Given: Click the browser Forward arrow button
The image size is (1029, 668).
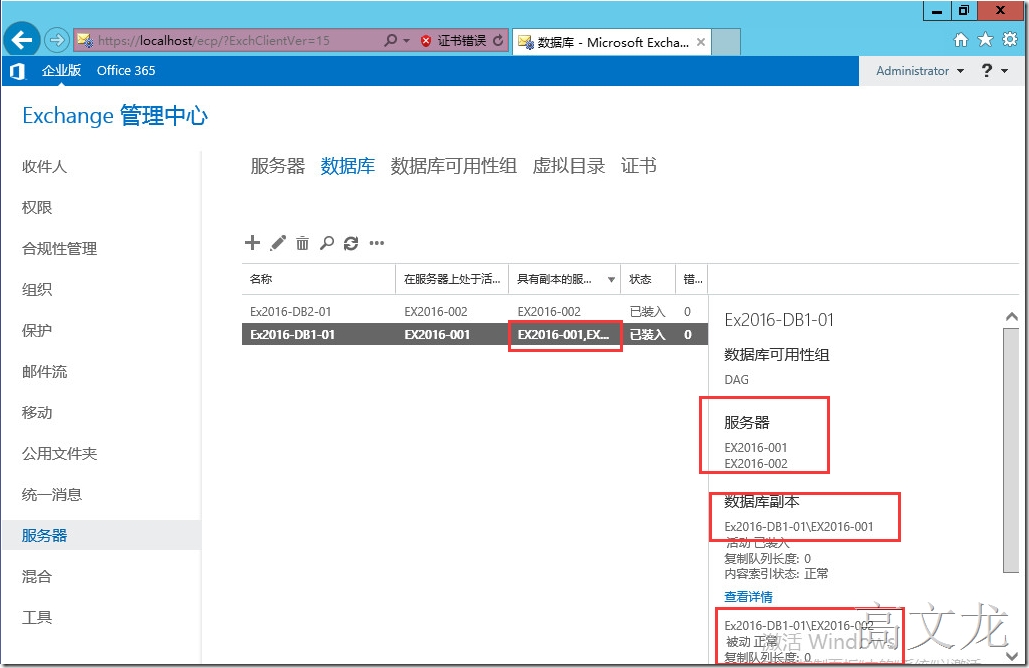Looking at the screenshot, I should click(56, 40).
